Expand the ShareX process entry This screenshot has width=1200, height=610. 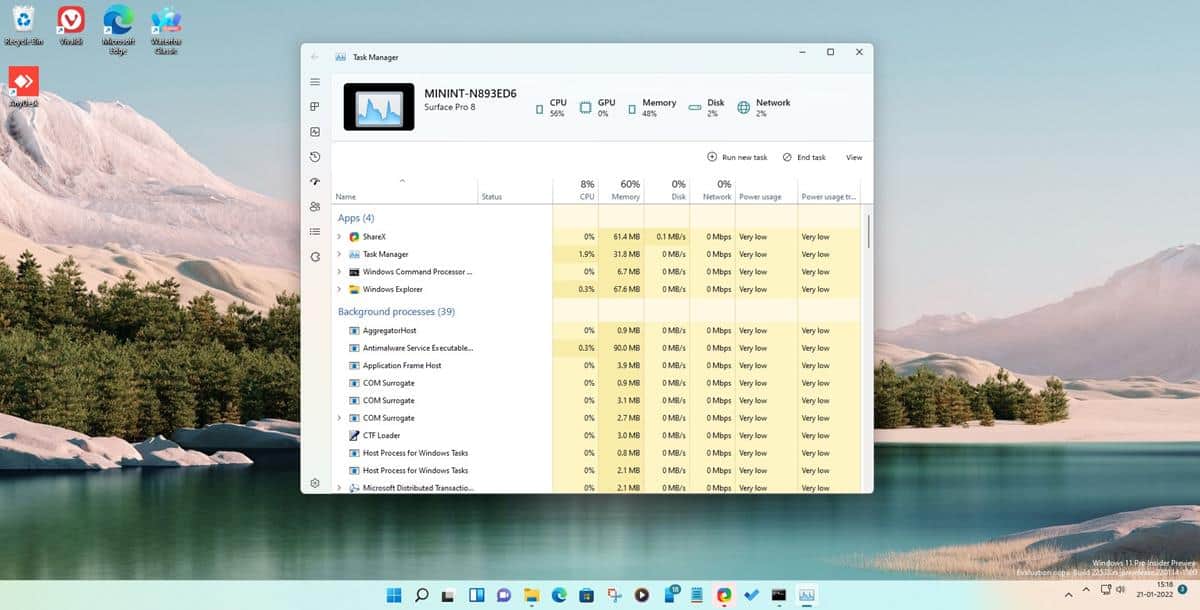coord(340,236)
